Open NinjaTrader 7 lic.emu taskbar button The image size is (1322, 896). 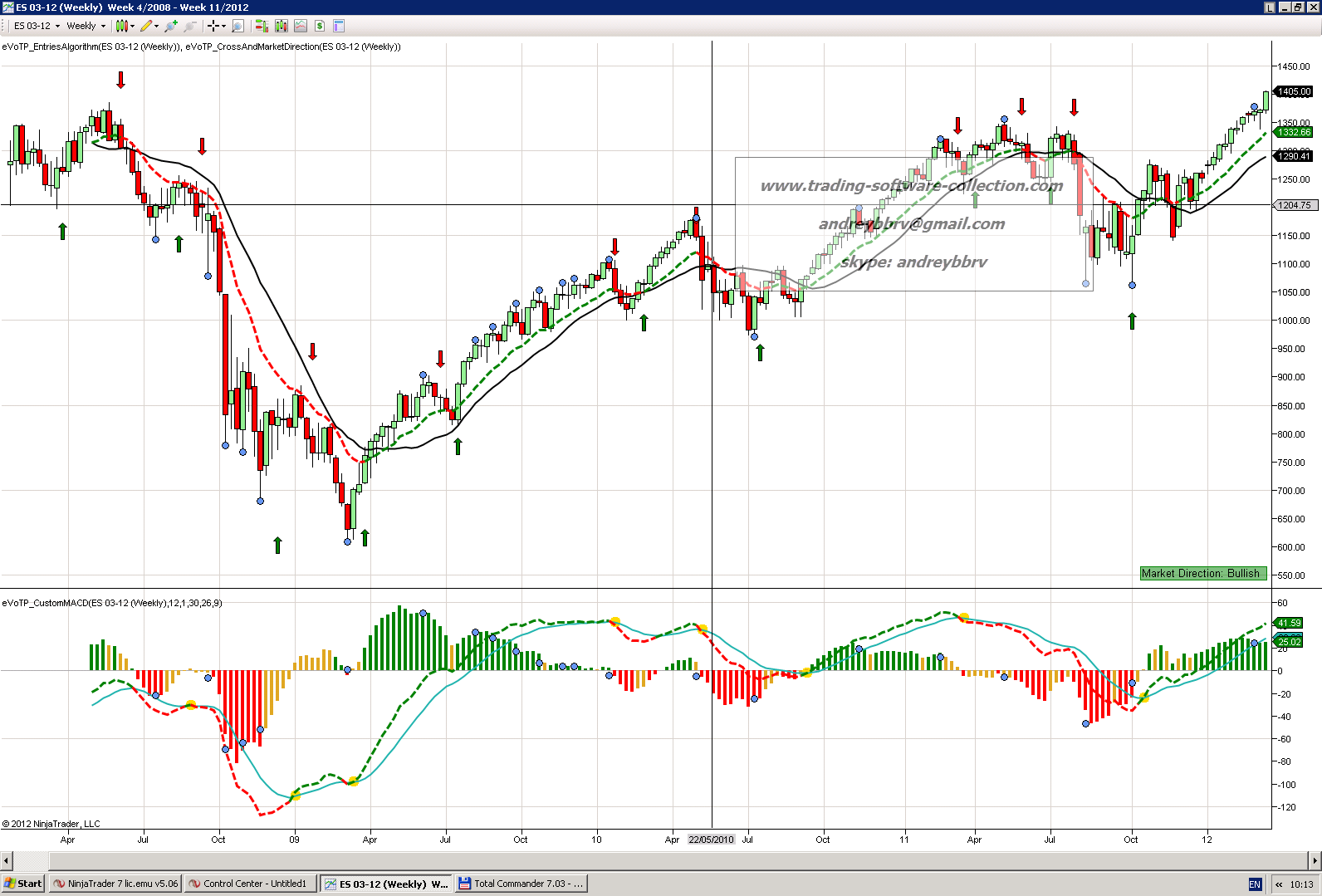point(115,884)
